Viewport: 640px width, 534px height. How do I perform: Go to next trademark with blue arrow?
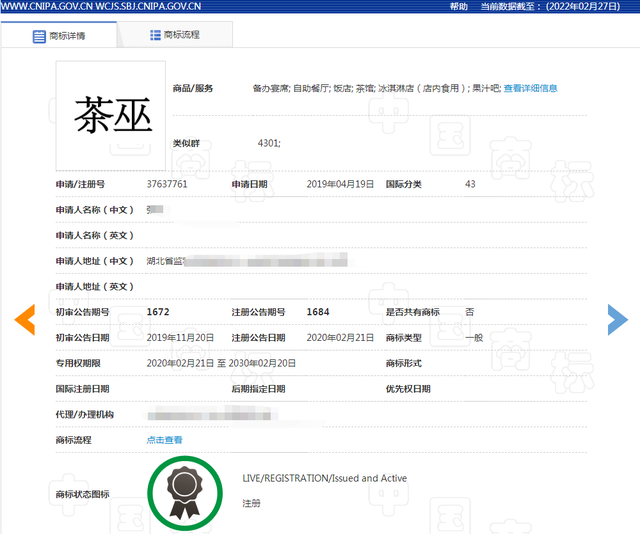(x=618, y=320)
